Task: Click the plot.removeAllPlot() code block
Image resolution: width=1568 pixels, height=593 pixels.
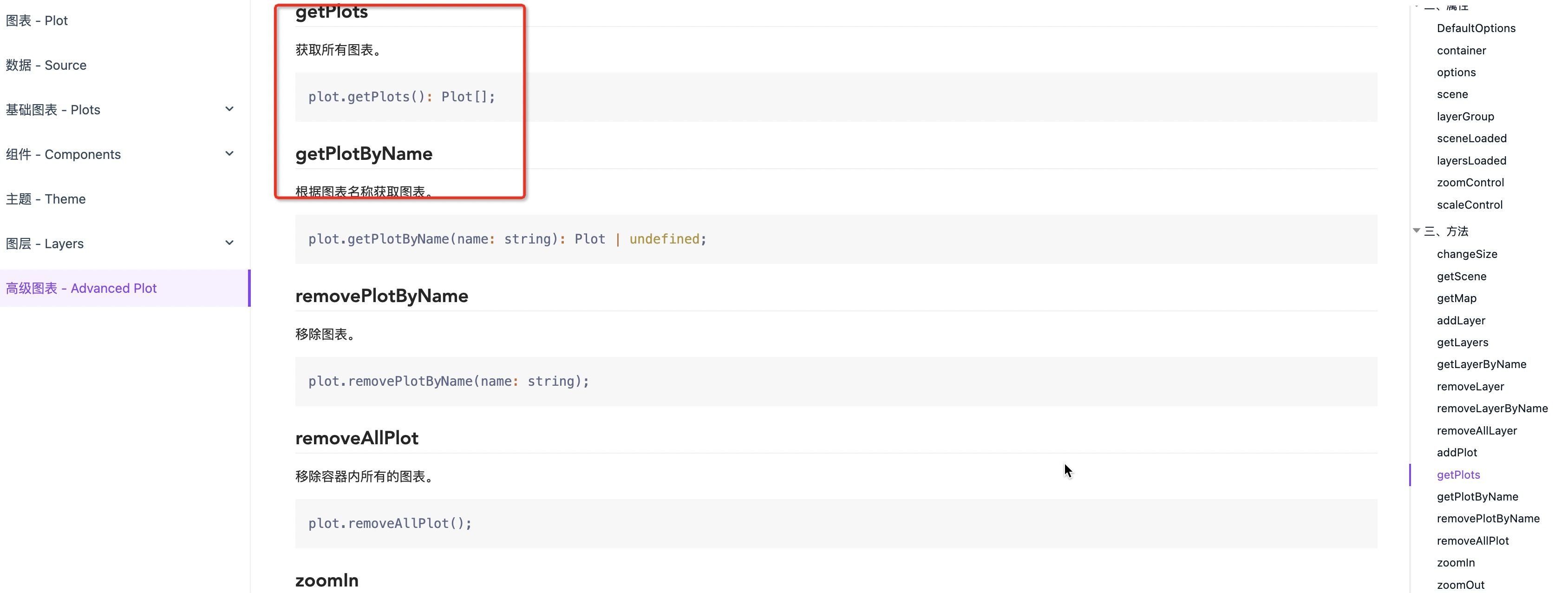Action: tap(390, 524)
